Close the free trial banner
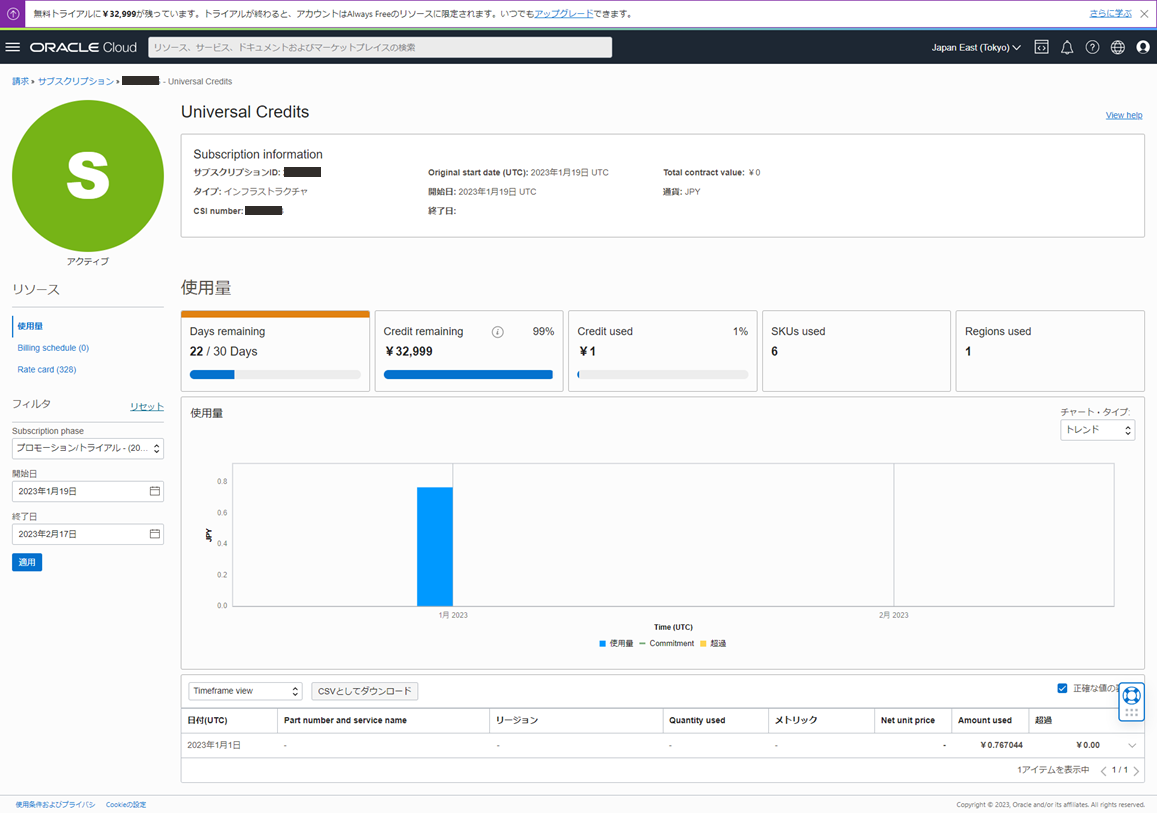 coord(1144,14)
